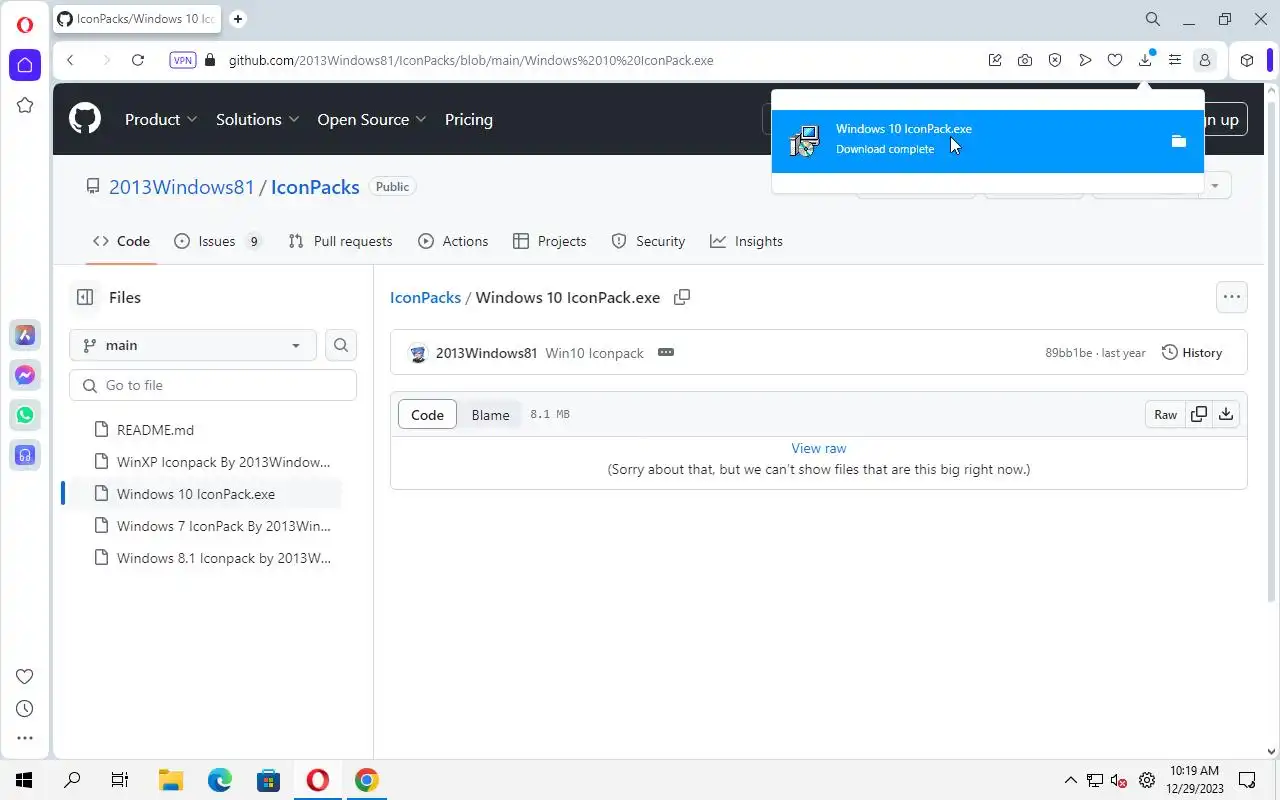The image size is (1280, 800).
Task: Copy raw file contents icon
Action: (x=1198, y=415)
